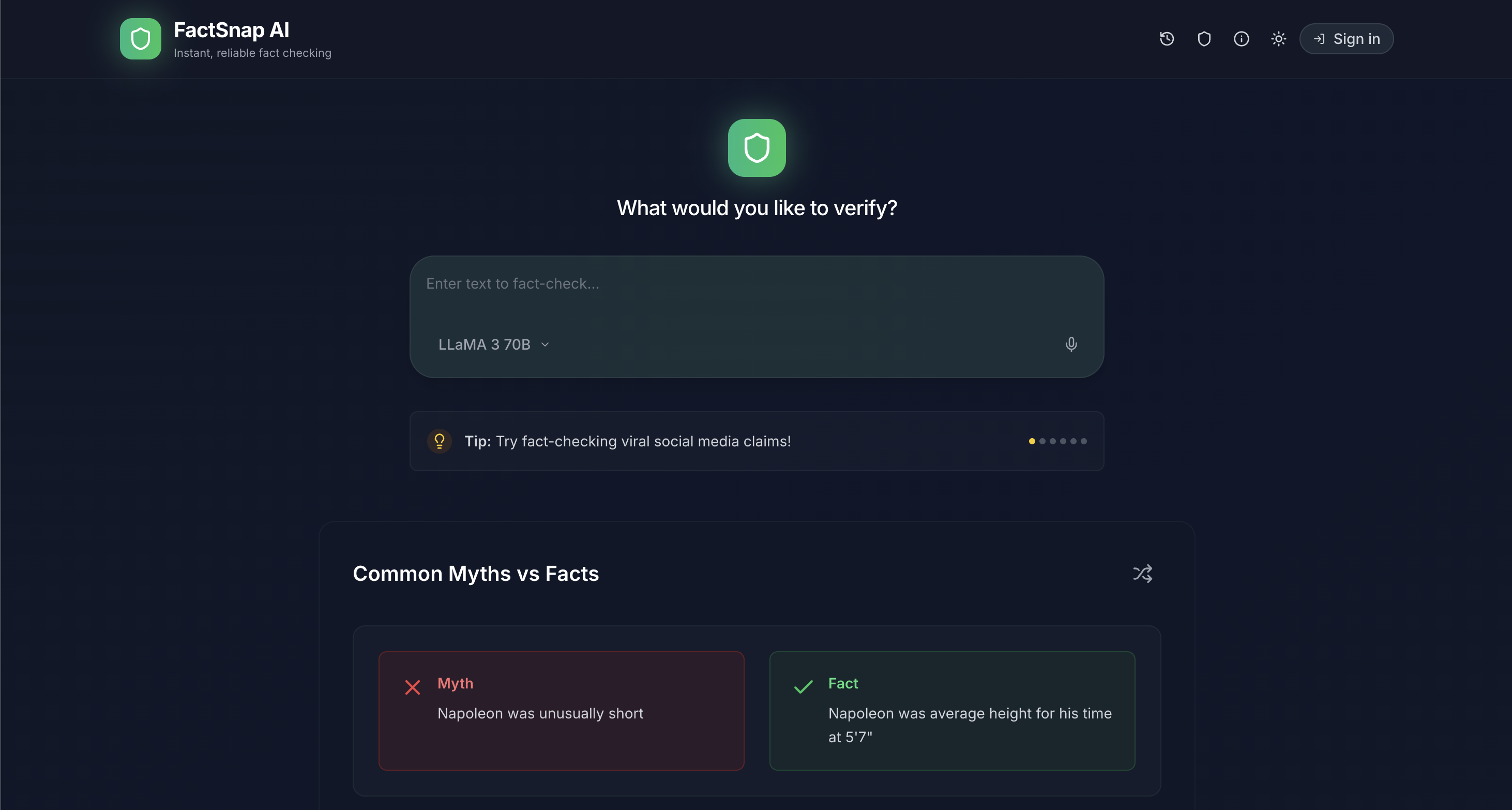Click the Sign in button

coord(1346,39)
